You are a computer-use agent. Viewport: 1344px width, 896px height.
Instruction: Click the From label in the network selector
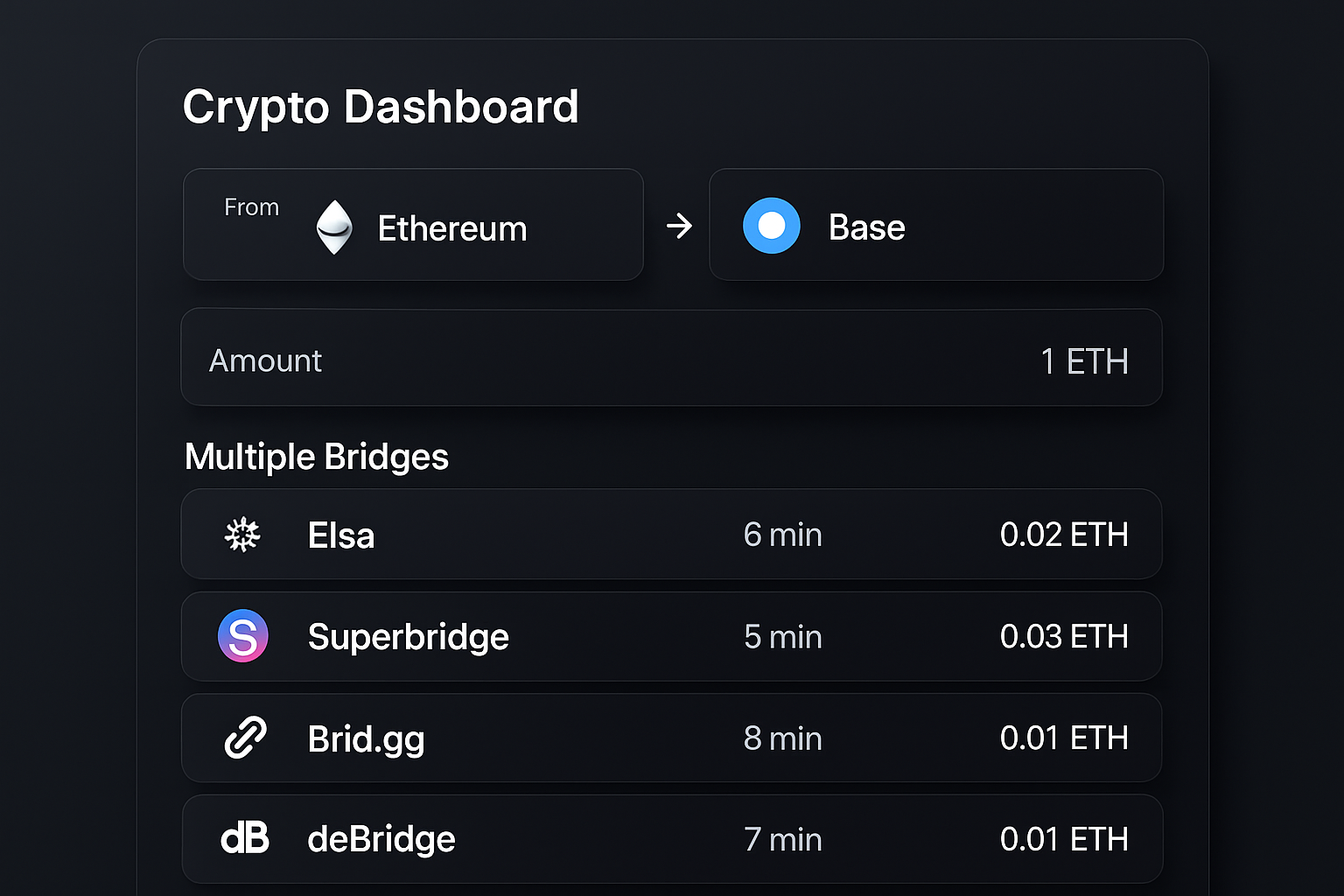click(251, 207)
